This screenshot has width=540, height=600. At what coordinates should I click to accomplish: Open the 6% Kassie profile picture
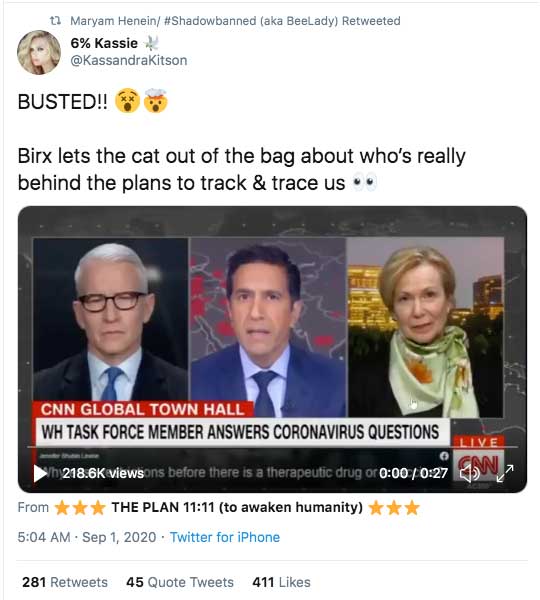[x=39, y=52]
